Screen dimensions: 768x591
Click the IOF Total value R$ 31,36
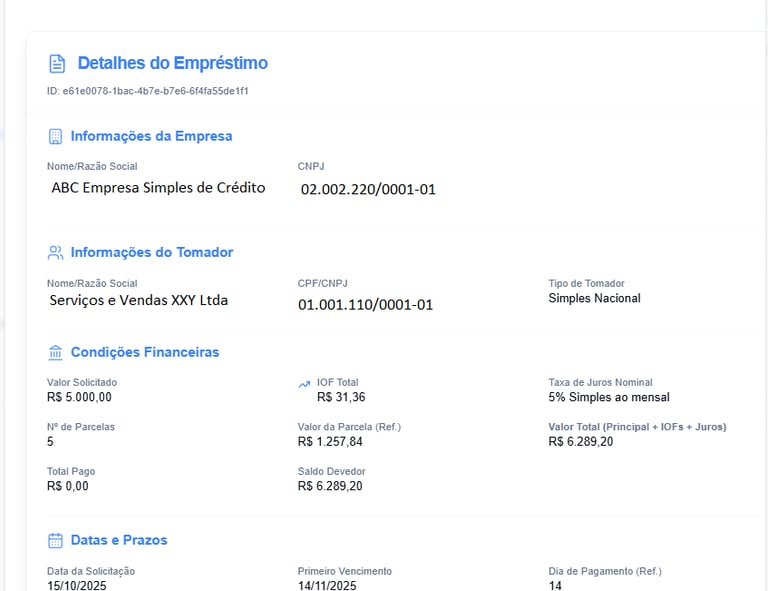(x=341, y=397)
